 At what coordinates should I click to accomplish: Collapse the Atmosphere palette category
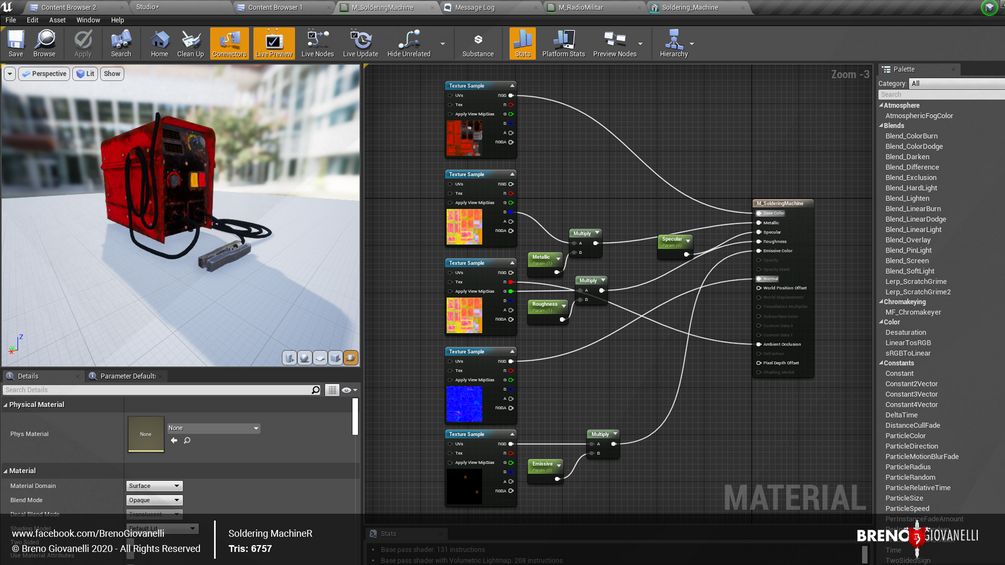(881, 105)
